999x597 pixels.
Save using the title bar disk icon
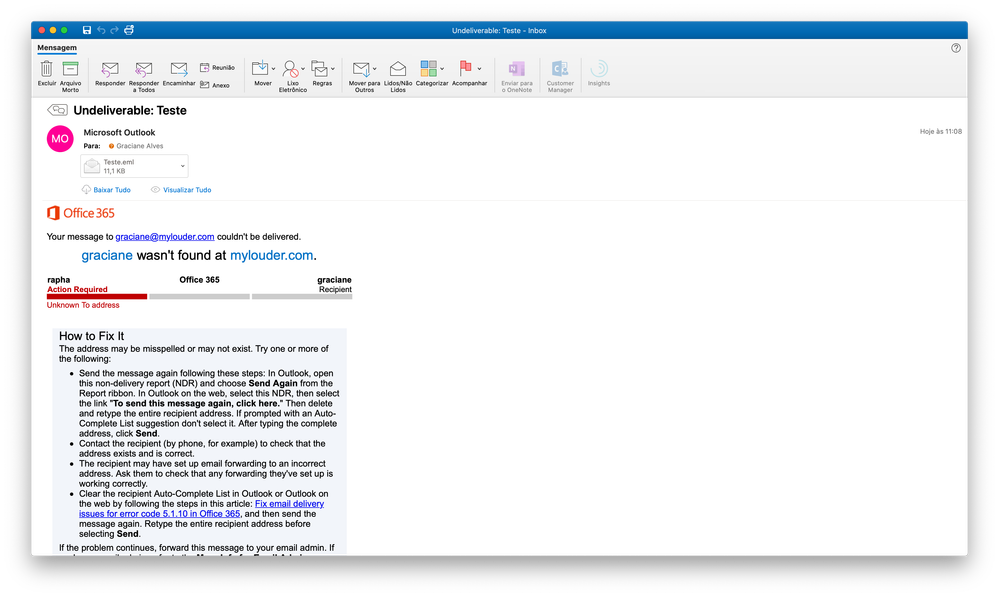pyautogui.click(x=87, y=30)
